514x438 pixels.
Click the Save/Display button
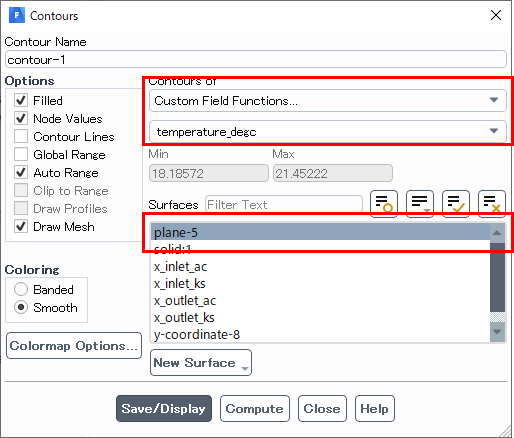(x=164, y=409)
